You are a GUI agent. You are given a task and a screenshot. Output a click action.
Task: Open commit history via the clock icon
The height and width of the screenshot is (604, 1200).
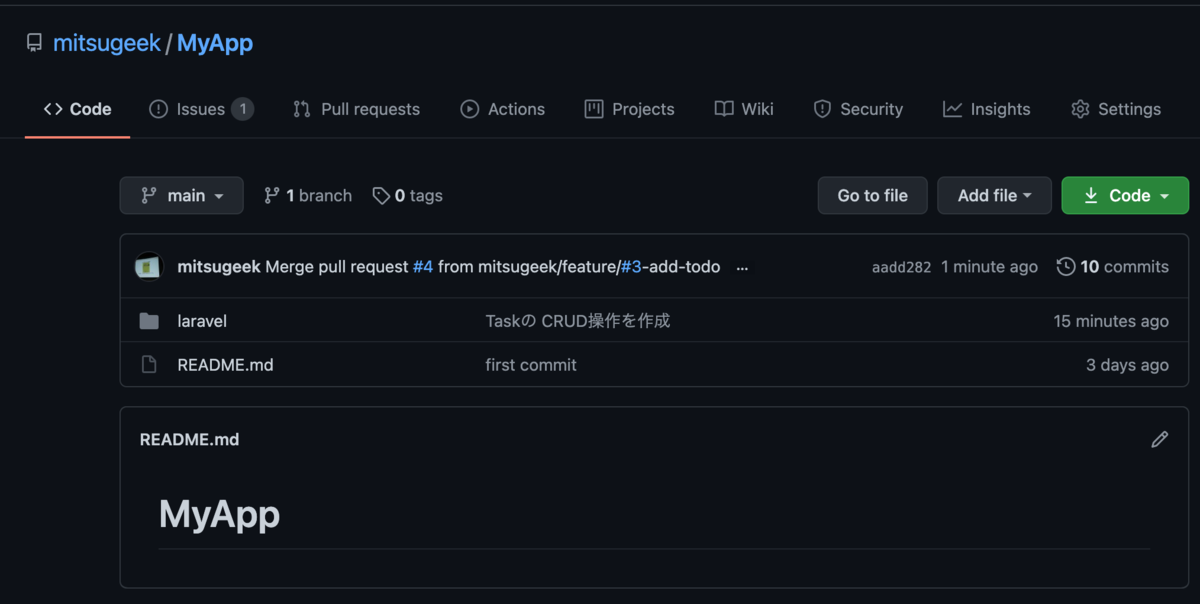point(1066,267)
